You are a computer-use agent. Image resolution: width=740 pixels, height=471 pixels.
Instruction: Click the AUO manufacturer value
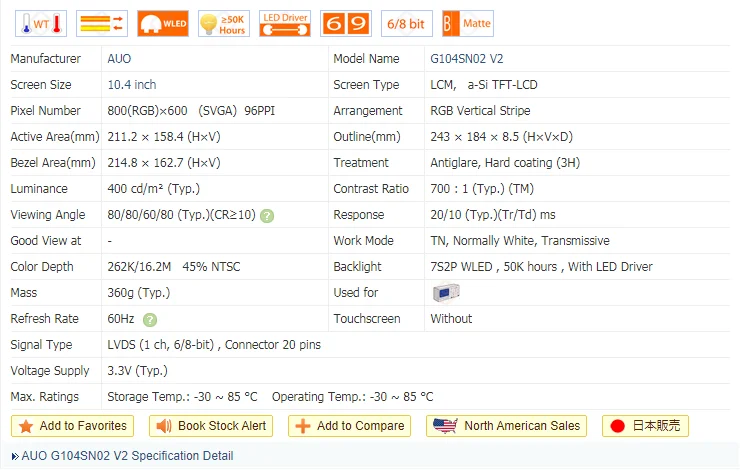click(x=119, y=59)
